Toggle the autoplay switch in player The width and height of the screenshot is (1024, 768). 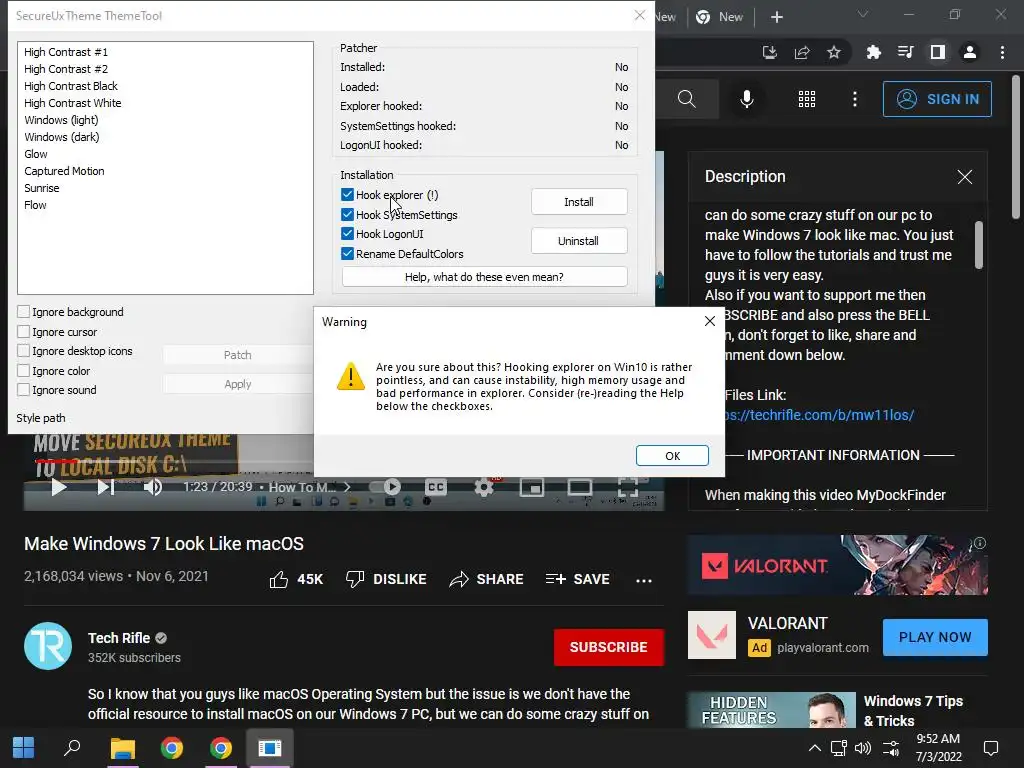pos(385,487)
